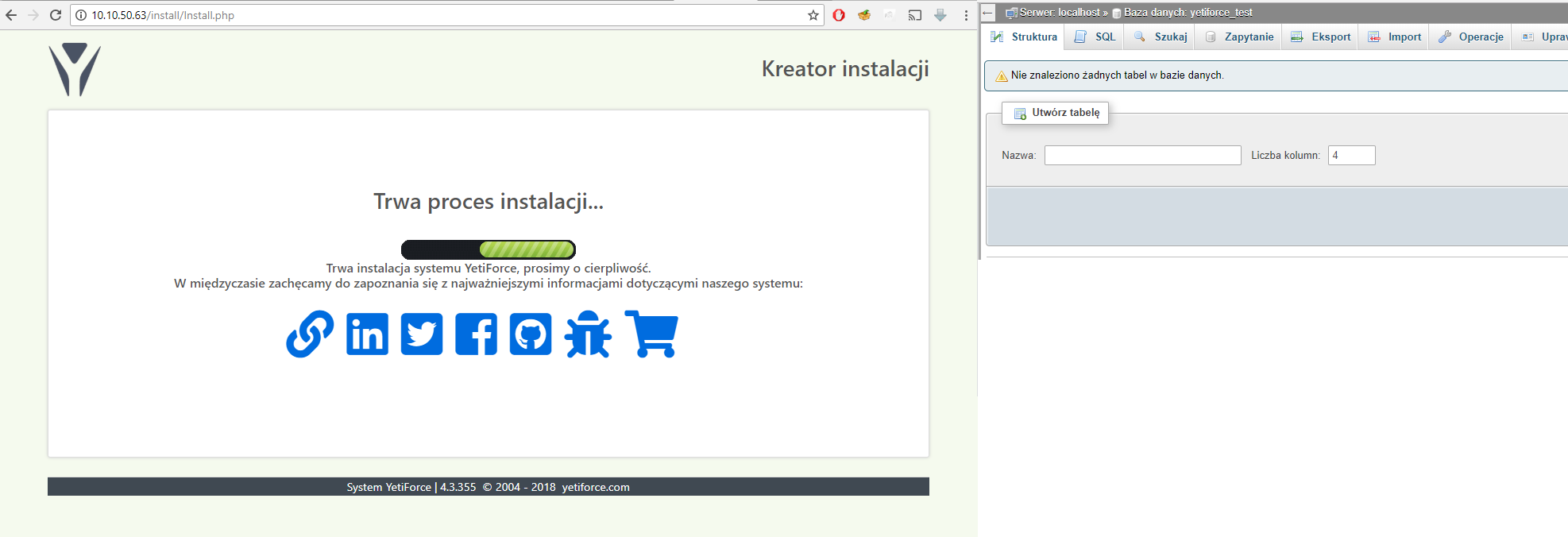Click the 'Kreator instalacji' title text
Screen dimensions: 1568x537
pyautogui.click(x=845, y=69)
